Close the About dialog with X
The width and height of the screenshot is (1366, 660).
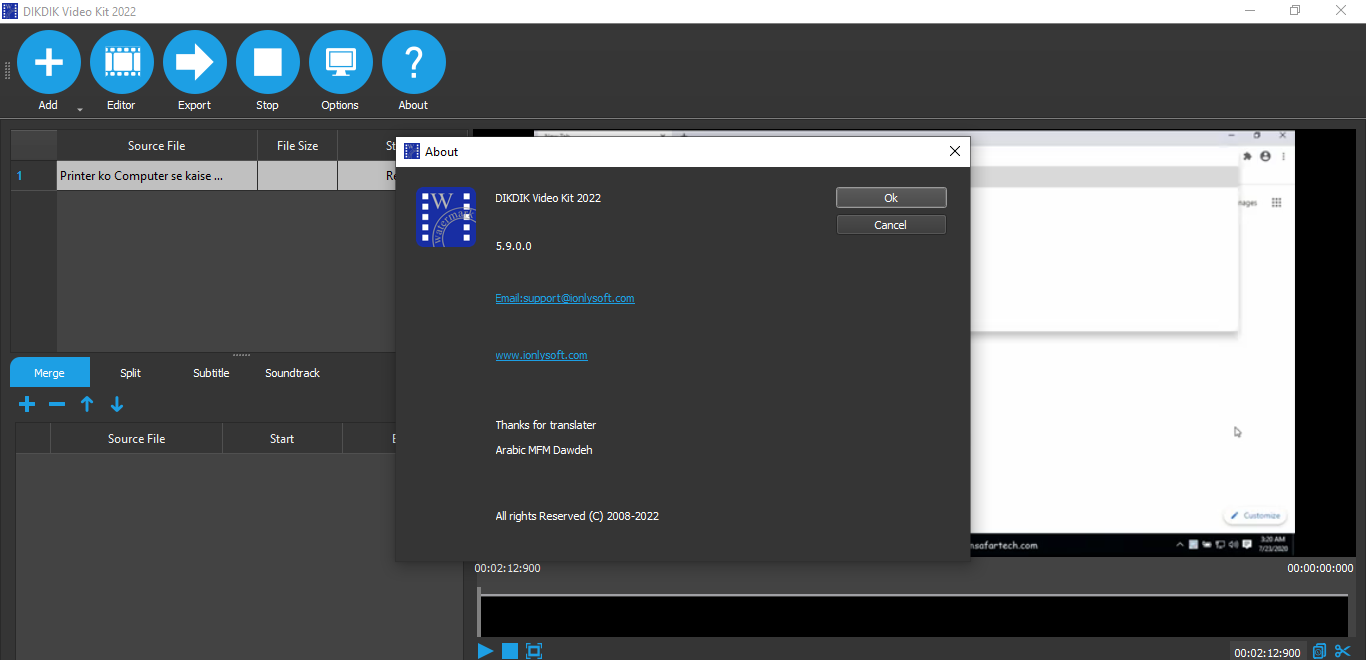[x=954, y=151]
